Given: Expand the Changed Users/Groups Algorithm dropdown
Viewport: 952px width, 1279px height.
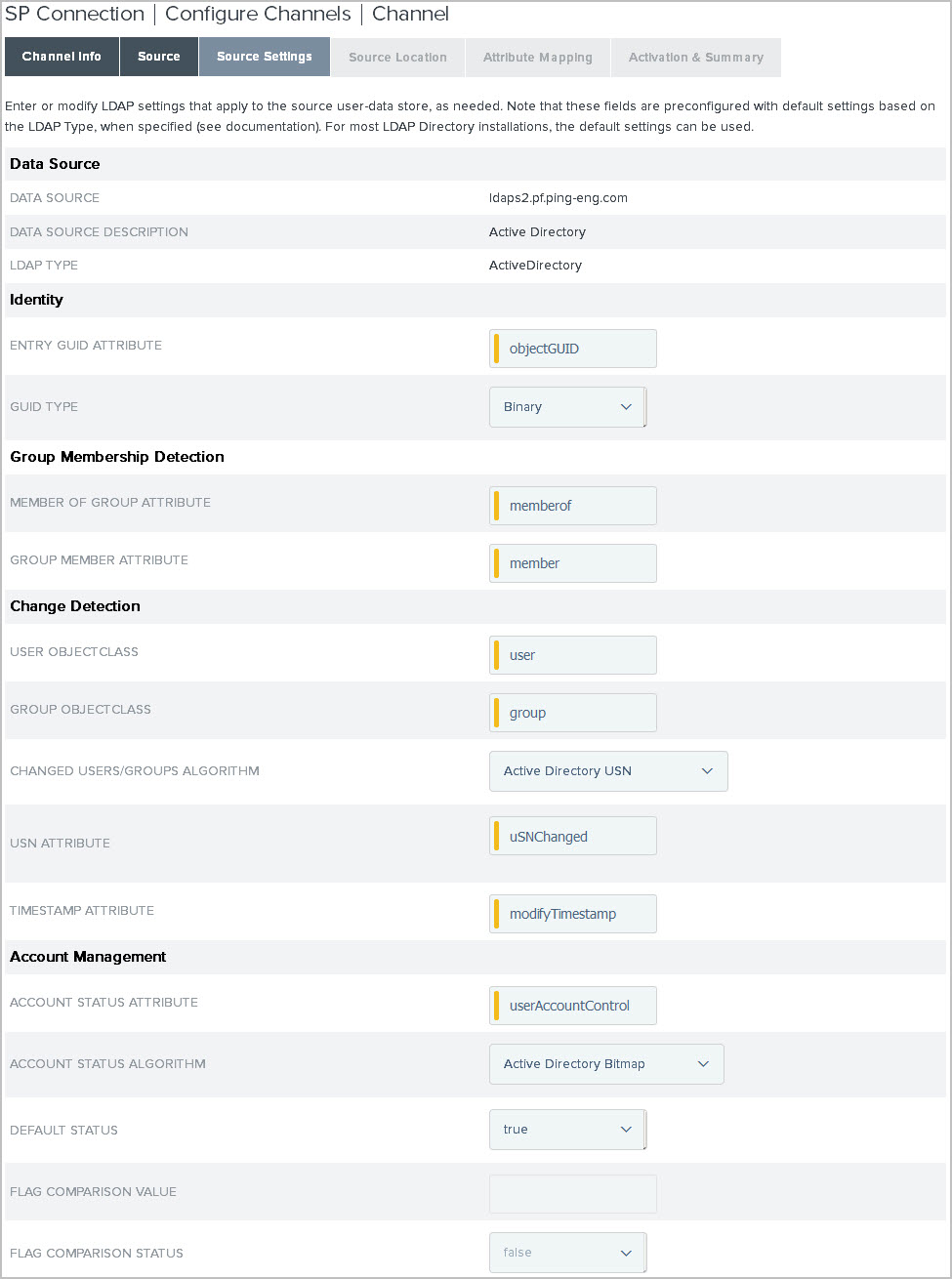Looking at the screenshot, I should pyautogui.click(x=607, y=771).
